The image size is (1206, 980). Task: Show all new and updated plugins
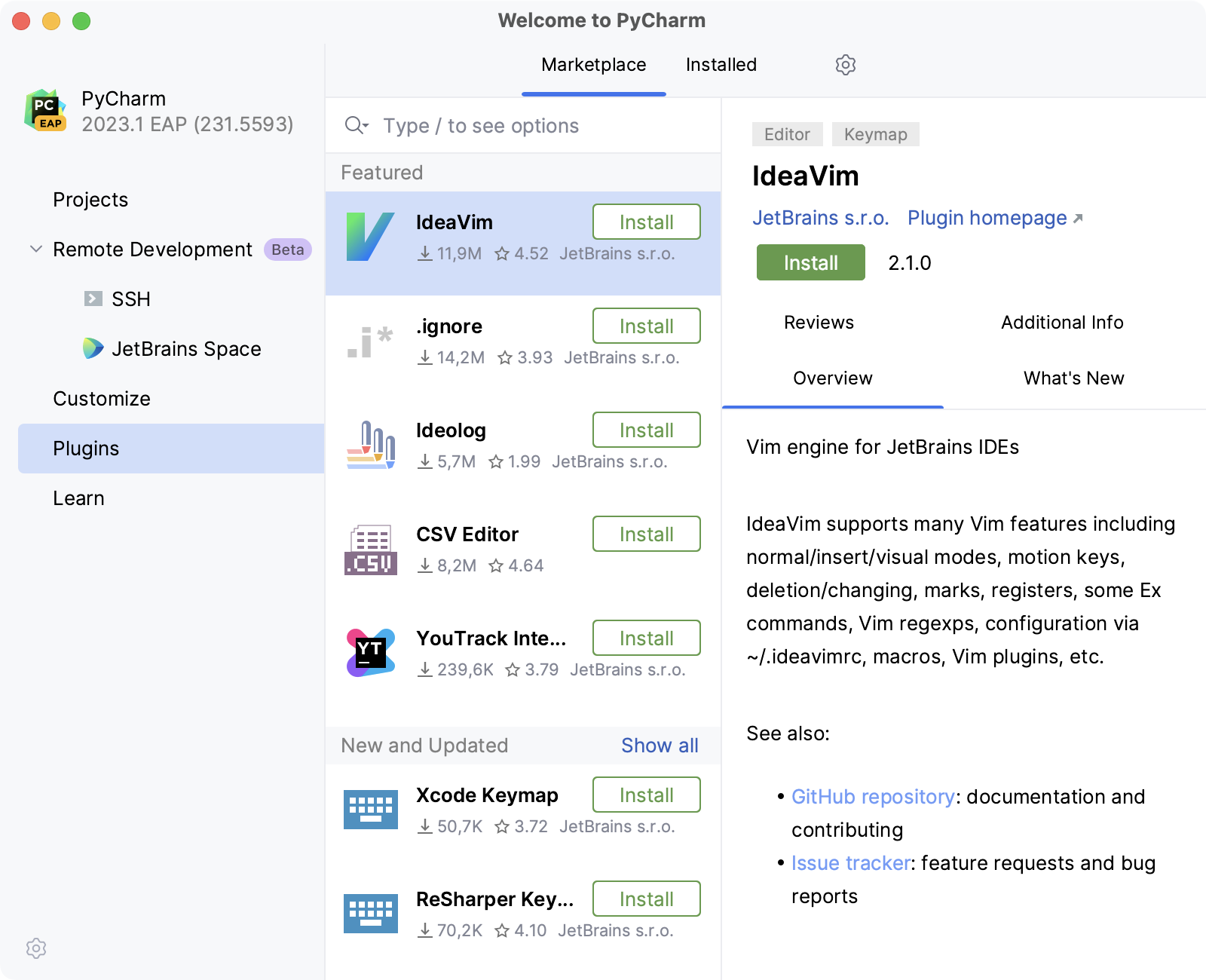point(660,746)
